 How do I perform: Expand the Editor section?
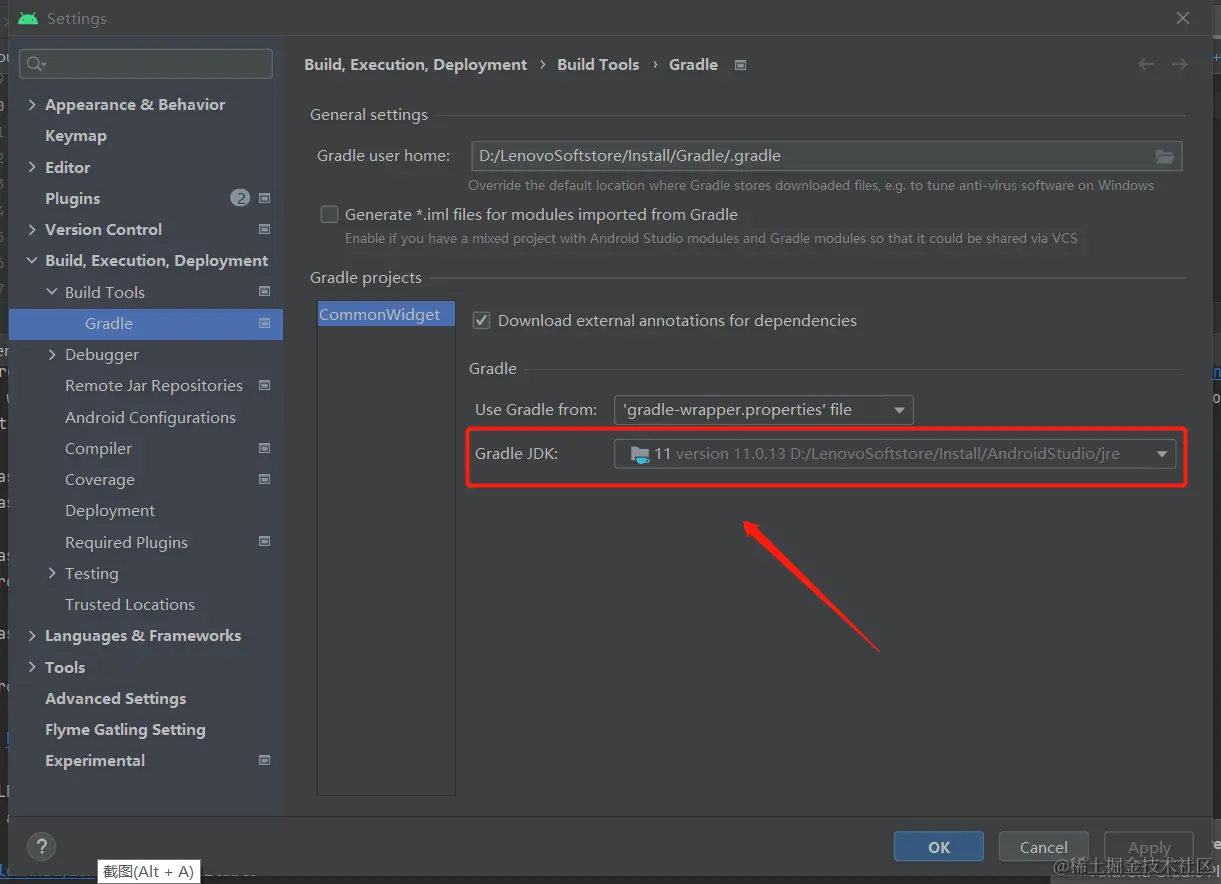(33, 167)
